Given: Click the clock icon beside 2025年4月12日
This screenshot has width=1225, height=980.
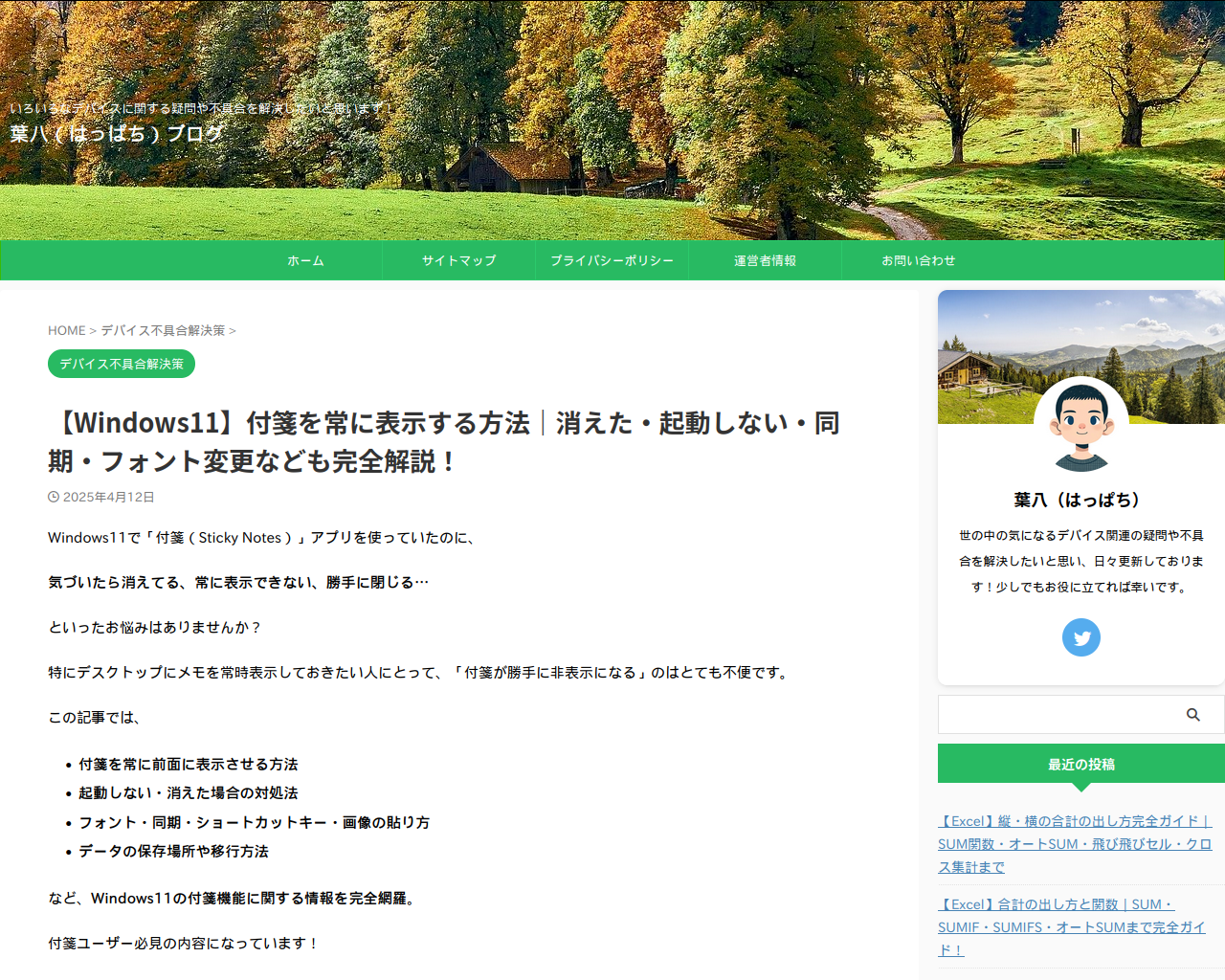Looking at the screenshot, I should 54,497.
